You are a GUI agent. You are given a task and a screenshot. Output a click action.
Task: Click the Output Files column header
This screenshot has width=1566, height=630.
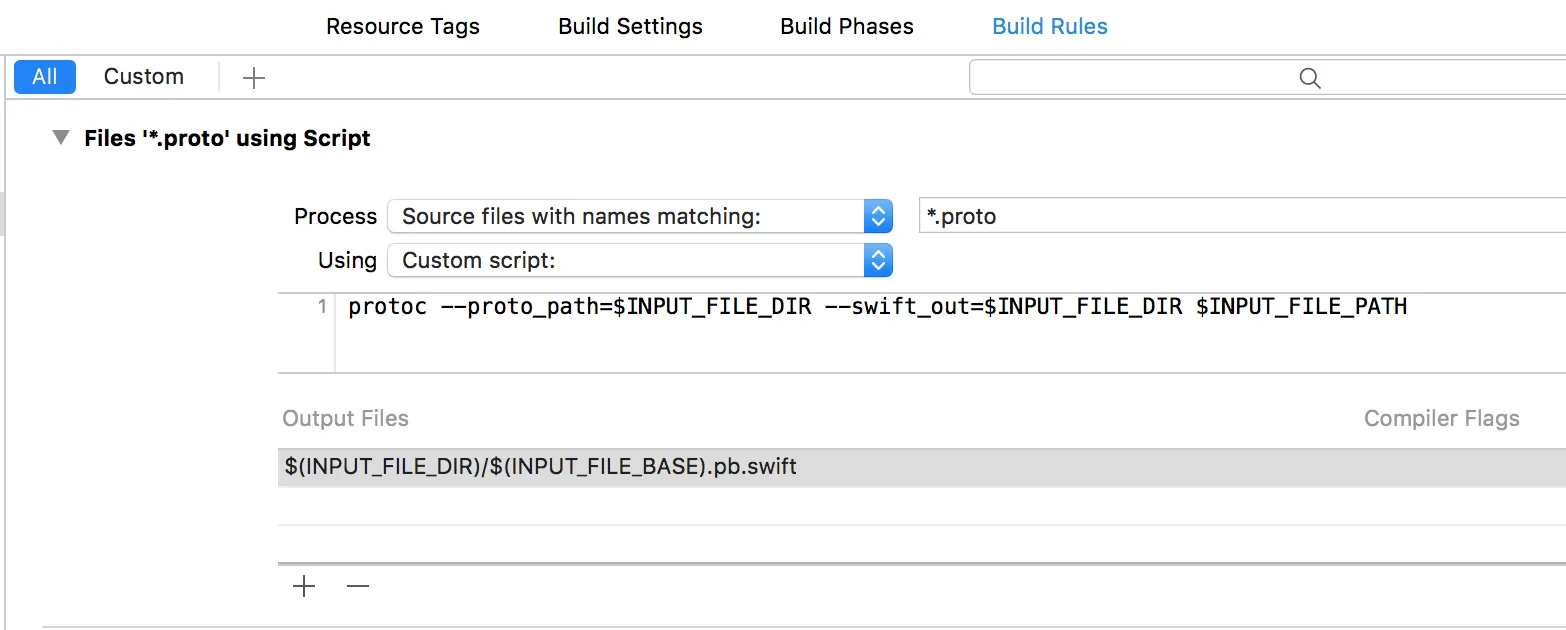[x=345, y=419]
